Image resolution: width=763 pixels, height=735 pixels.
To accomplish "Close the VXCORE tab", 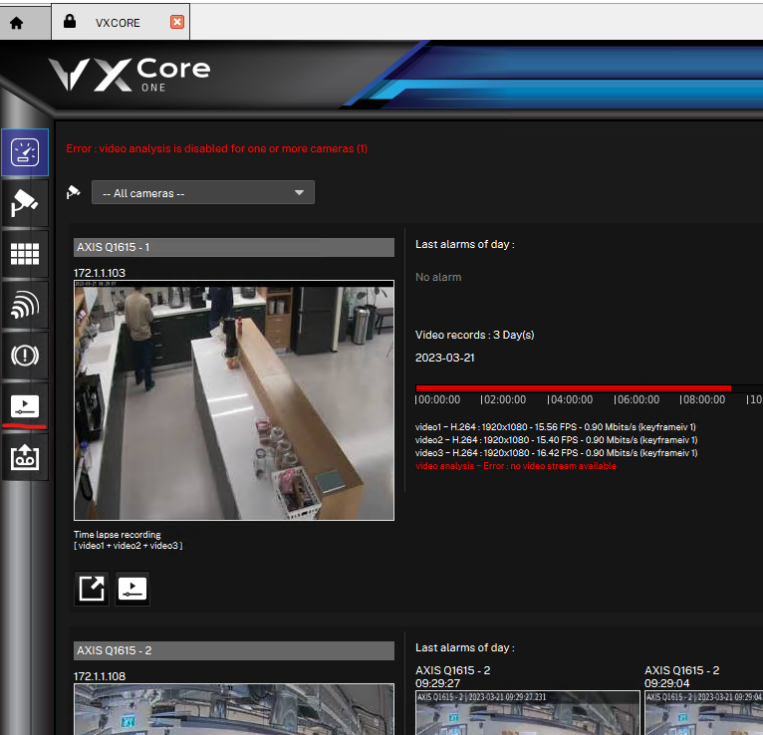I will pyautogui.click(x=177, y=22).
